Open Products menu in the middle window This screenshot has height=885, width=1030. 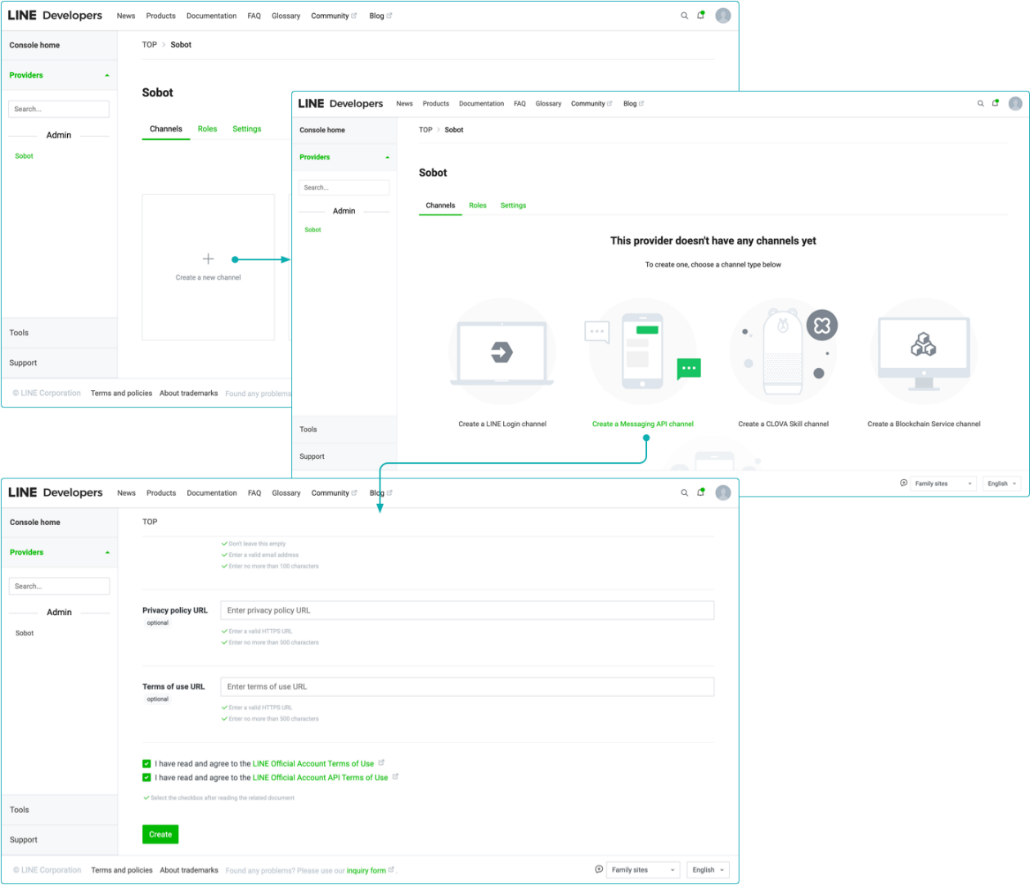click(436, 104)
